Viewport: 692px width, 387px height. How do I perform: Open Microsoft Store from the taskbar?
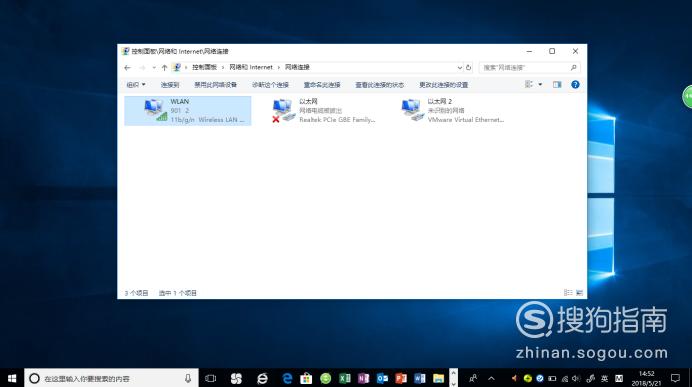(306, 378)
